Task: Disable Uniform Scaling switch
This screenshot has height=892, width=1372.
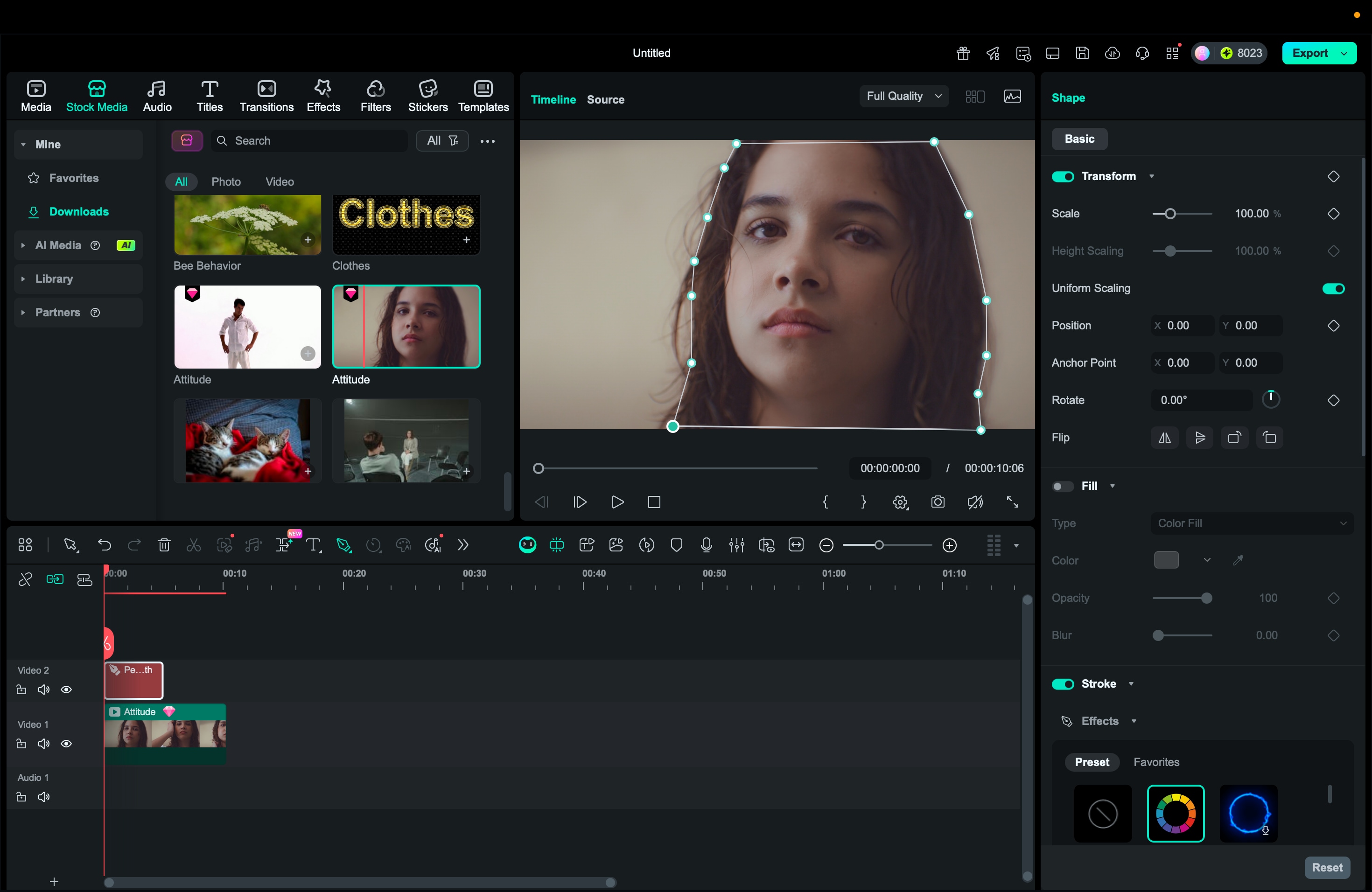Action: click(1333, 289)
